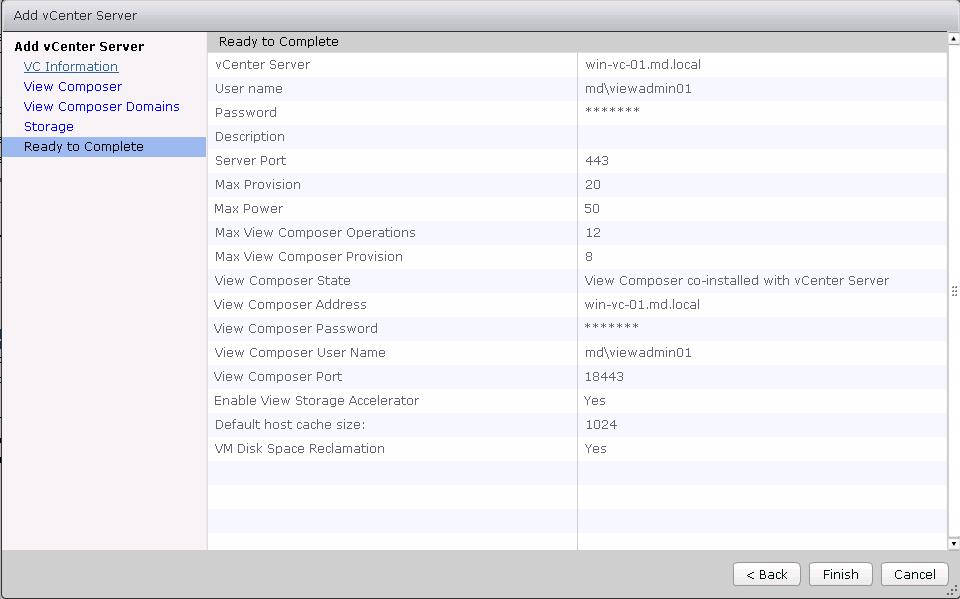Click the View Composer Port value 18443

click(x=604, y=377)
